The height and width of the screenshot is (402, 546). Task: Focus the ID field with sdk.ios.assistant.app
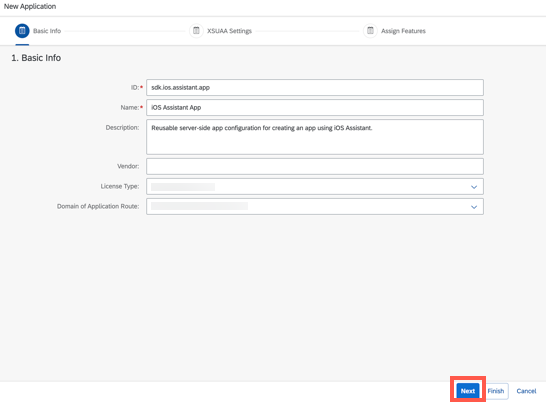pos(315,87)
